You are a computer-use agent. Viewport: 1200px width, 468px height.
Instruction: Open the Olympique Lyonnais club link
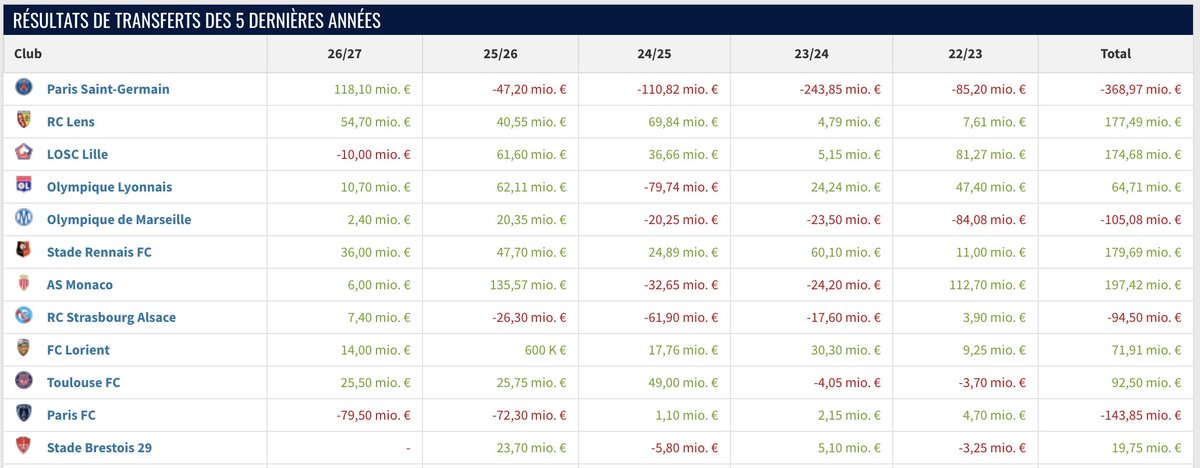[109, 187]
